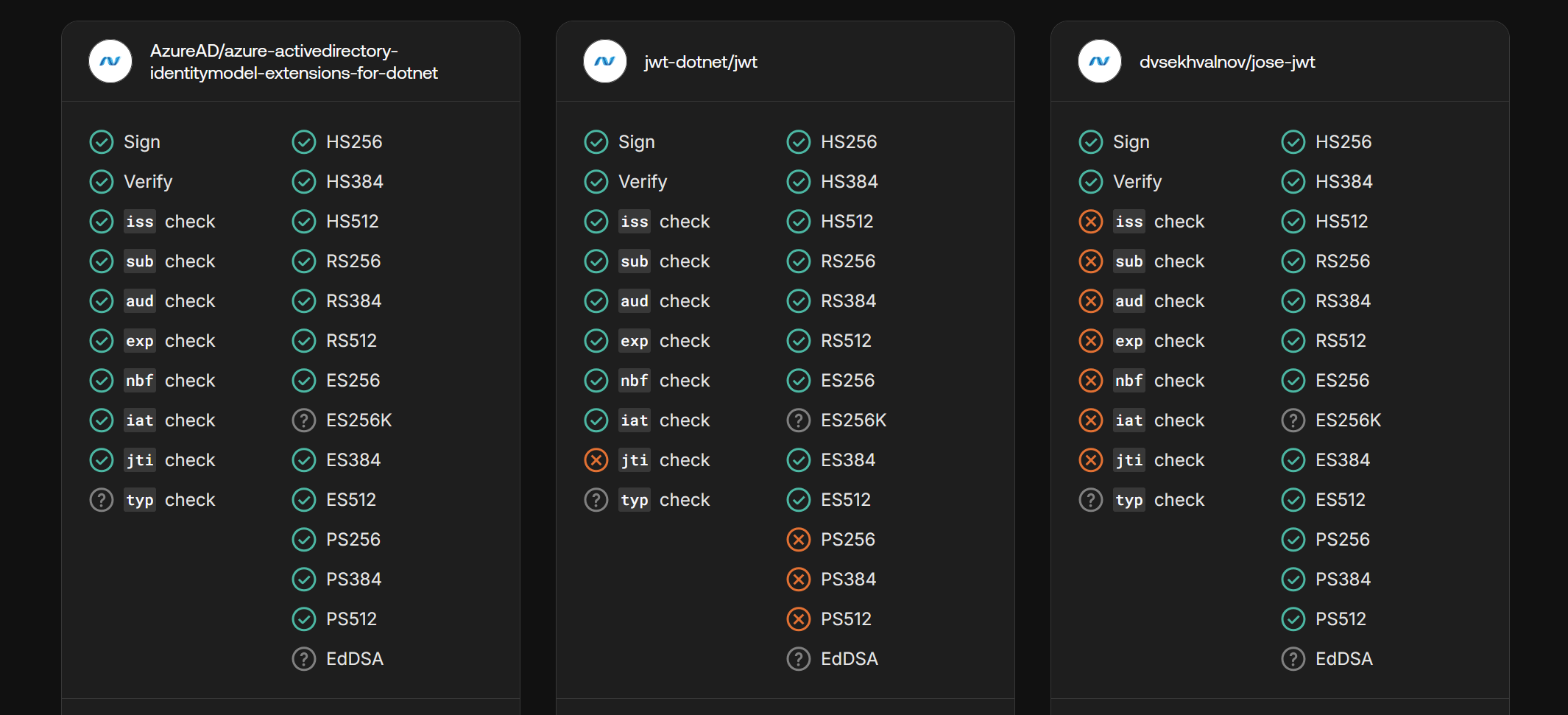The image size is (1568, 715).
Task: Open the dvsekhvalnov/jose-jwt library title
Action: tap(1227, 62)
